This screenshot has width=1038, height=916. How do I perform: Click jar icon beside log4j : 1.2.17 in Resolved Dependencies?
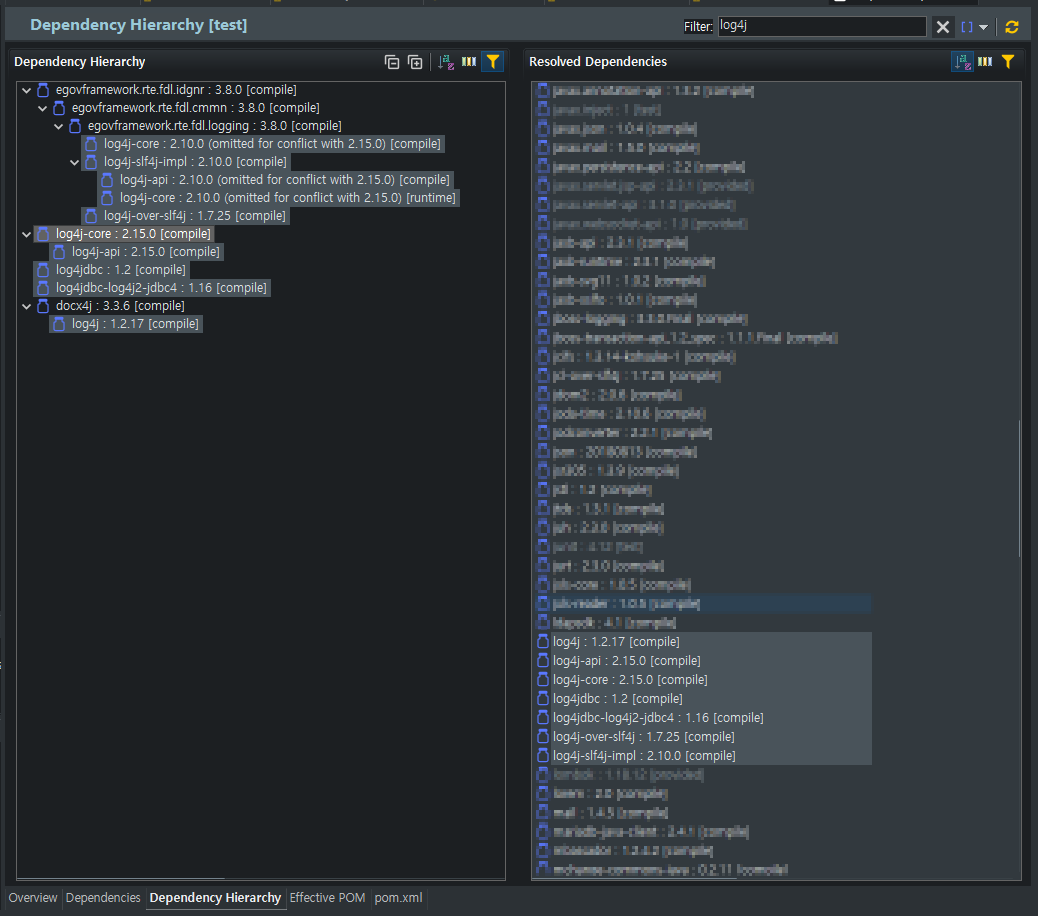tap(543, 642)
